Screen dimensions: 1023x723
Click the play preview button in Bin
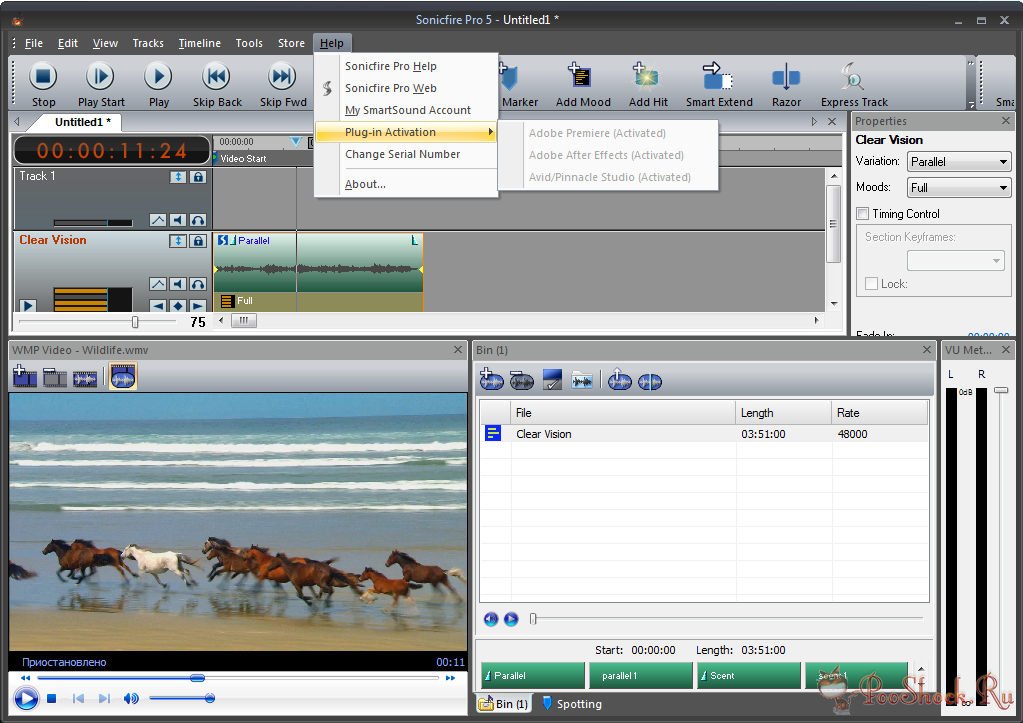(512, 619)
